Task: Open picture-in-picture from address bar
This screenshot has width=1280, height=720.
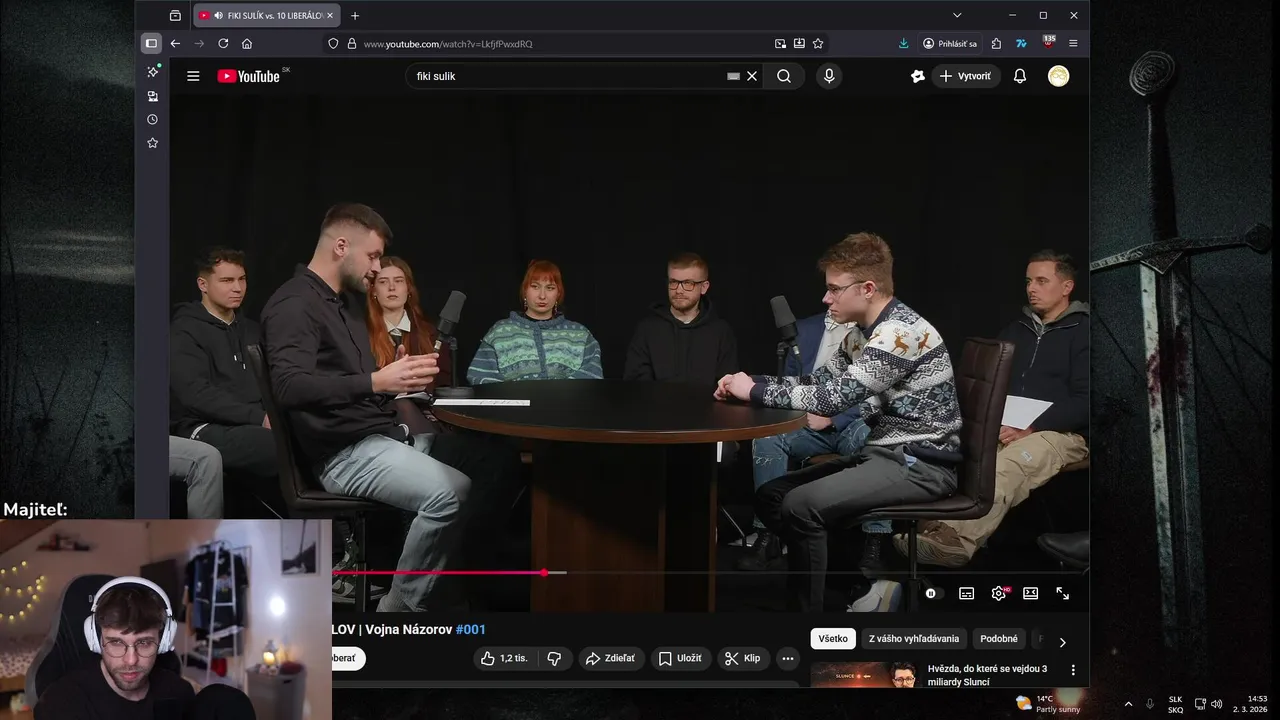Action: [780, 43]
